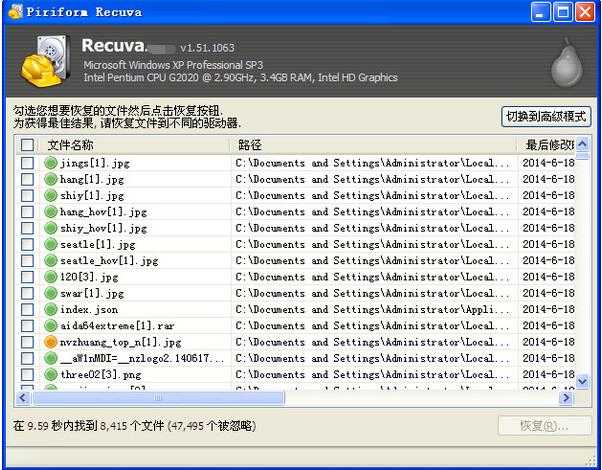Click vertical scrollbar up arrow
602x470 pixels.
pos(582,144)
